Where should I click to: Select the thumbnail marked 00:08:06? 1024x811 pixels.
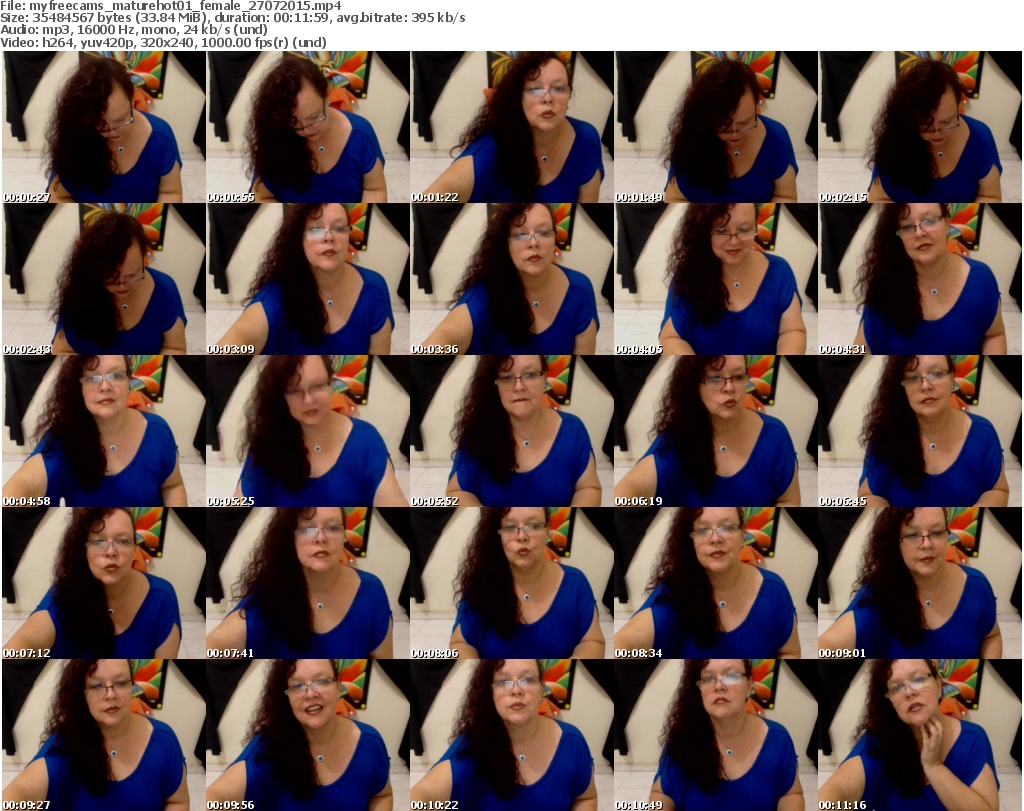pos(512,583)
